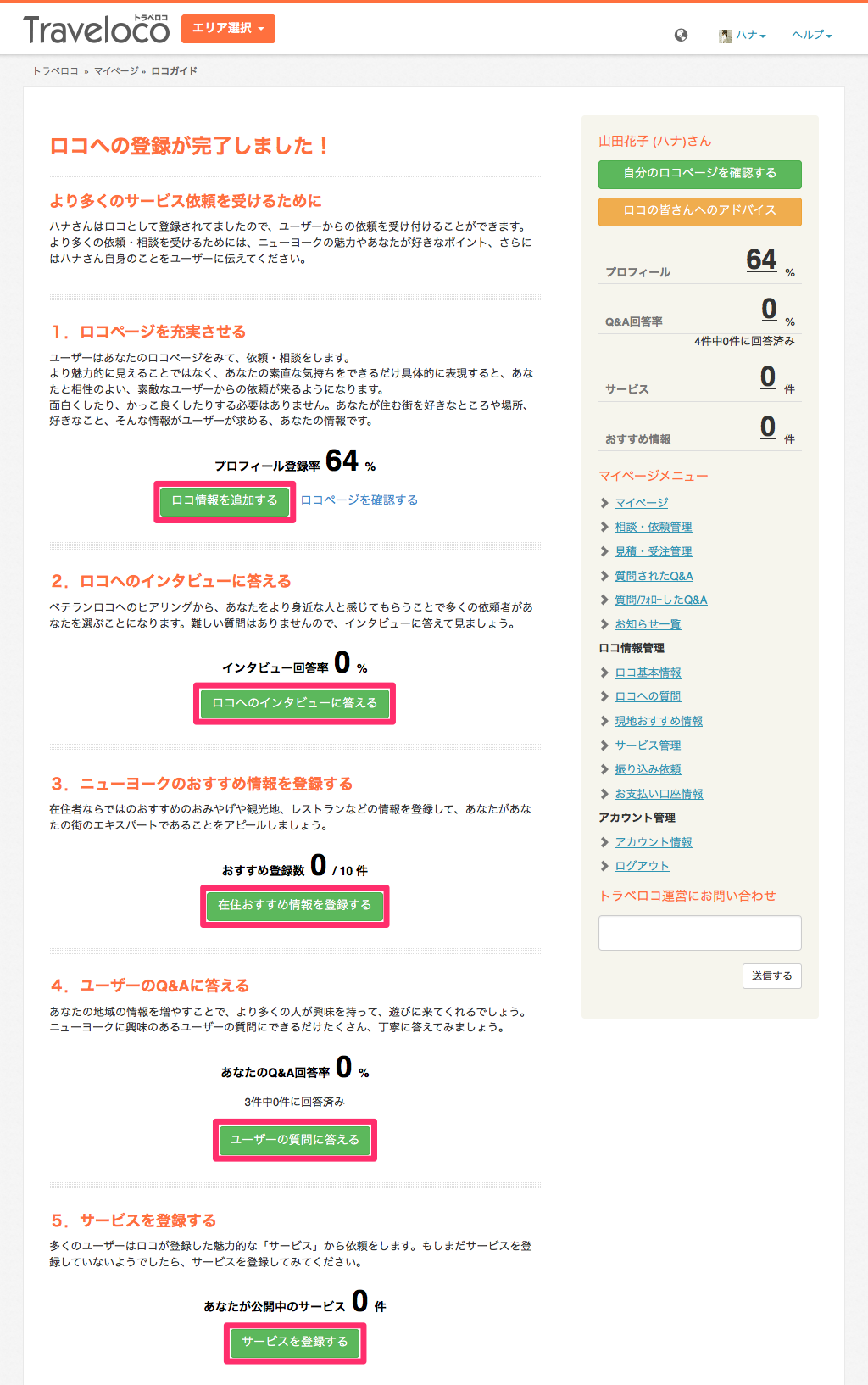Screen dimensions: 868x1385
Task: Open サービス管理 menu item
Action: pyautogui.click(x=648, y=746)
